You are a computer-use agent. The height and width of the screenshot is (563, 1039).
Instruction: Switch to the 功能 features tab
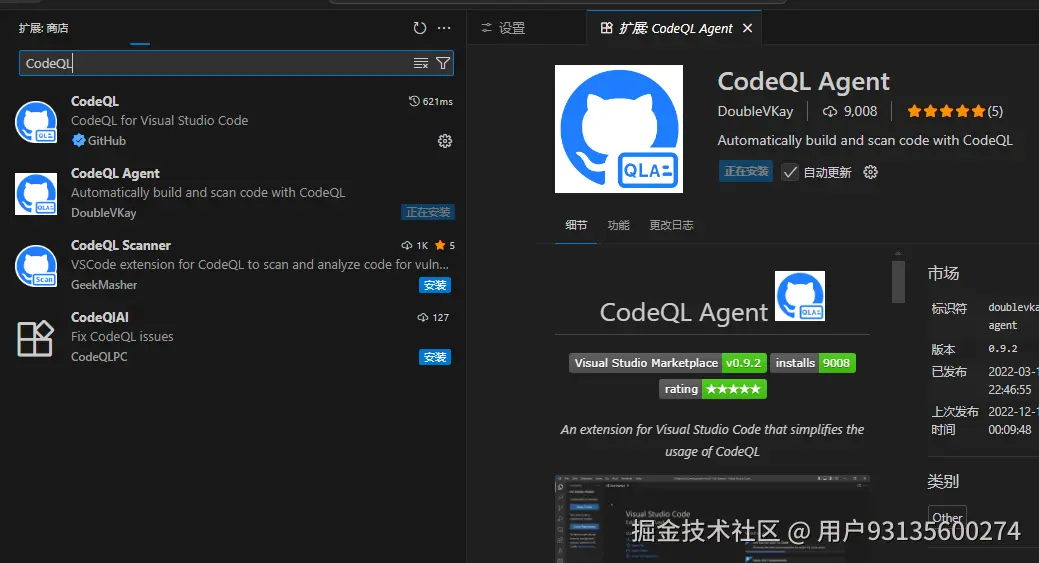(x=618, y=225)
